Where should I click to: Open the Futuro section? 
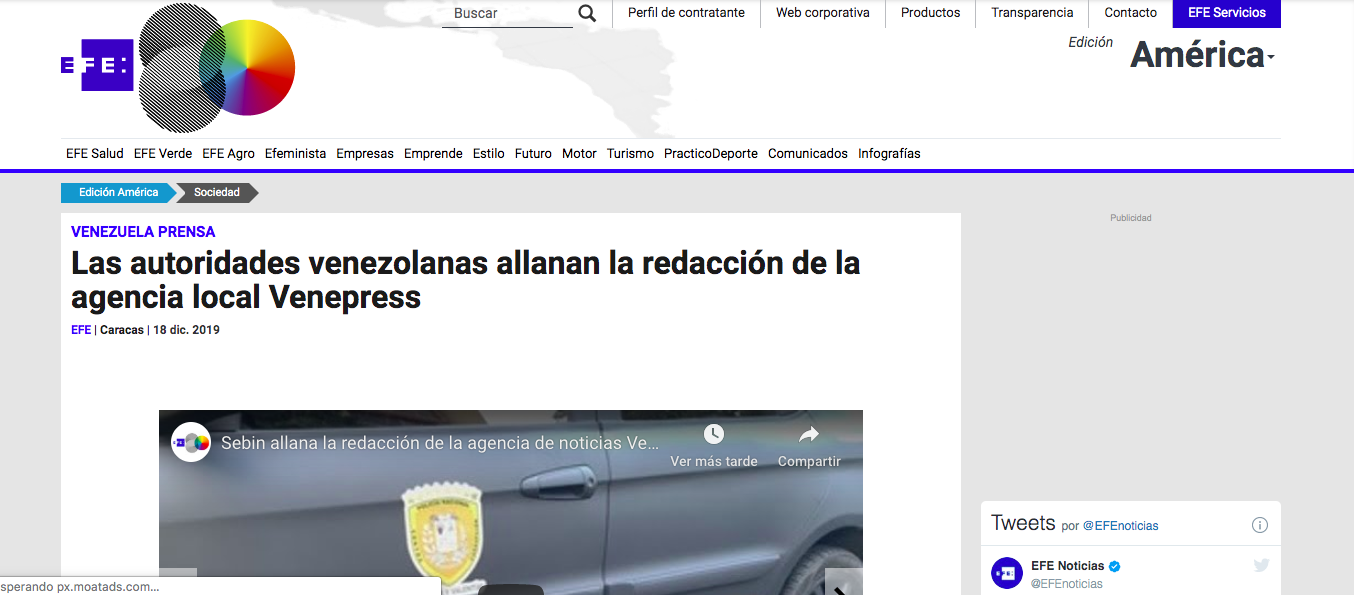533,154
